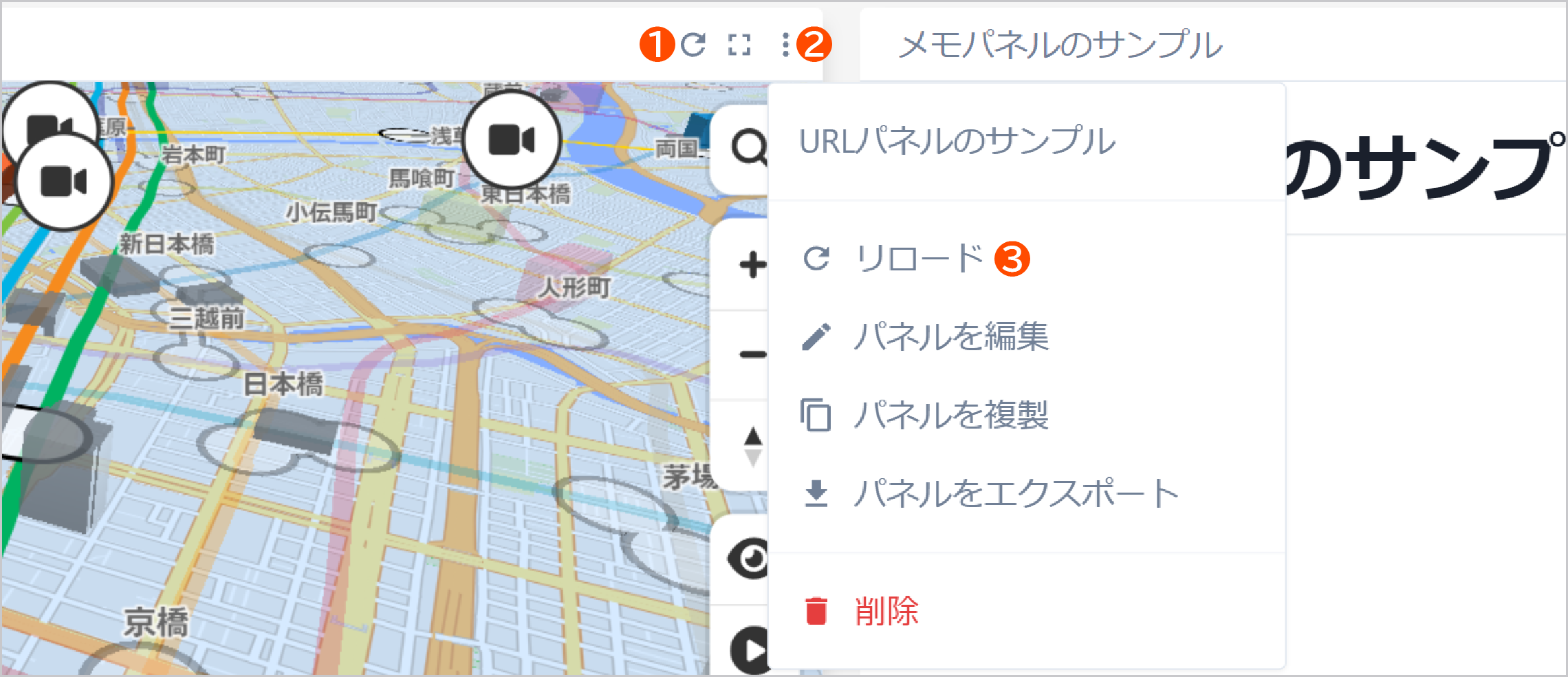Click the camera marker near 東日本橋
1568x677 pixels.
tap(512, 140)
